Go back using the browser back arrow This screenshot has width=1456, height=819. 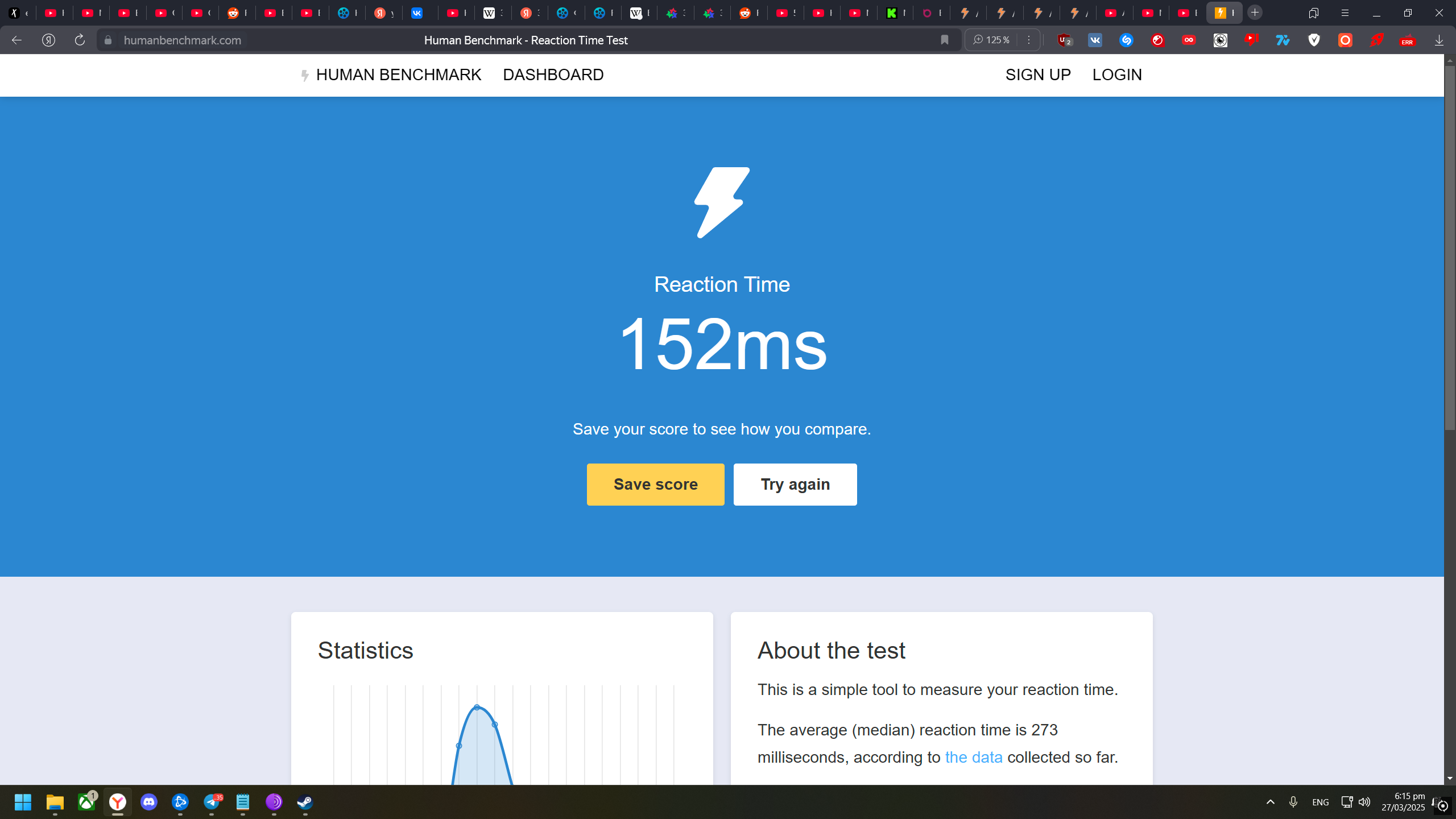click(16, 40)
